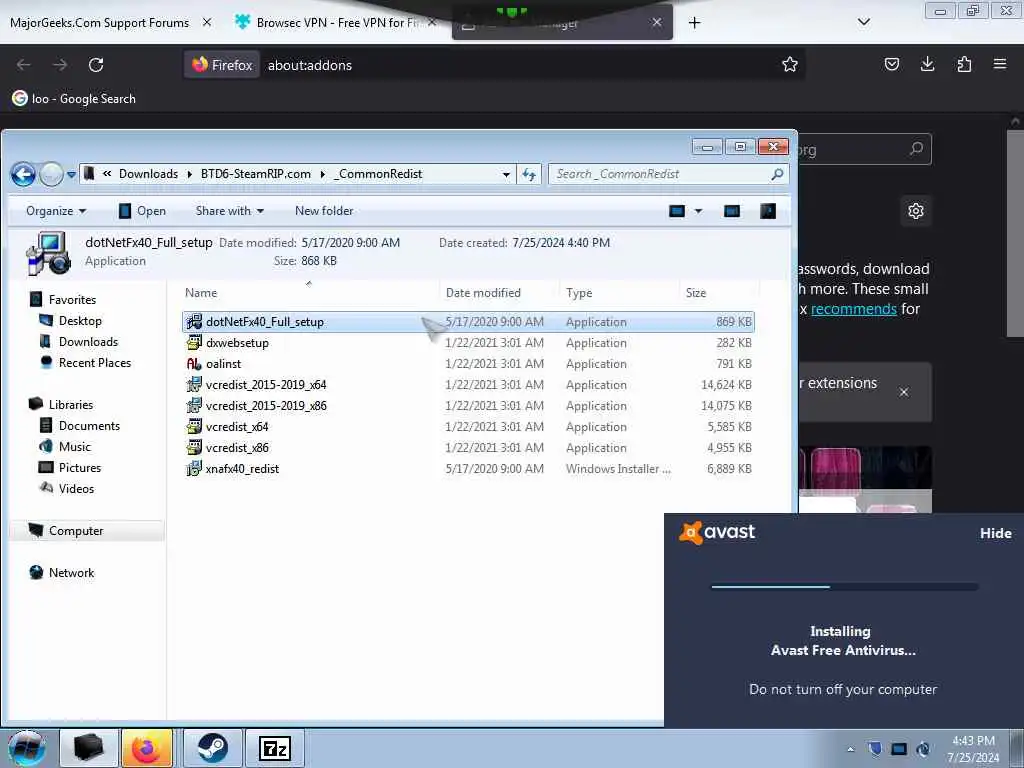Click the Explorer forward navigation arrow
This screenshot has width=1024, height=768.
(51, 174)
